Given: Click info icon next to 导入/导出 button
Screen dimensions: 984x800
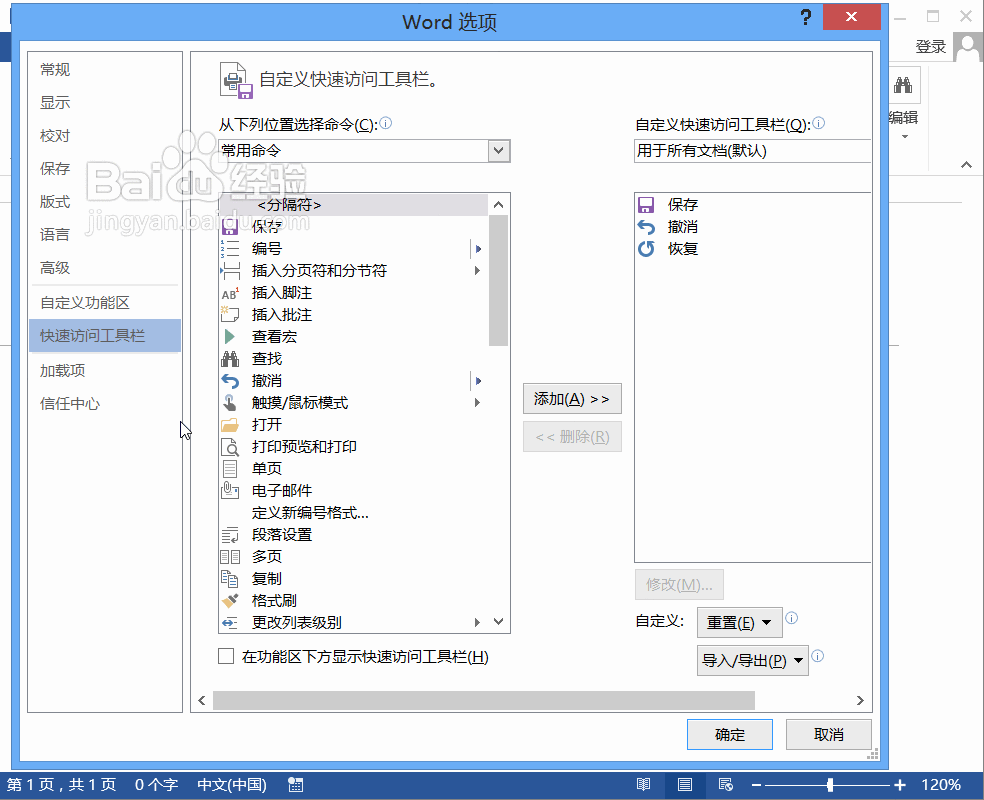Looking at the screenshot, I should click(x=818, y=656).
